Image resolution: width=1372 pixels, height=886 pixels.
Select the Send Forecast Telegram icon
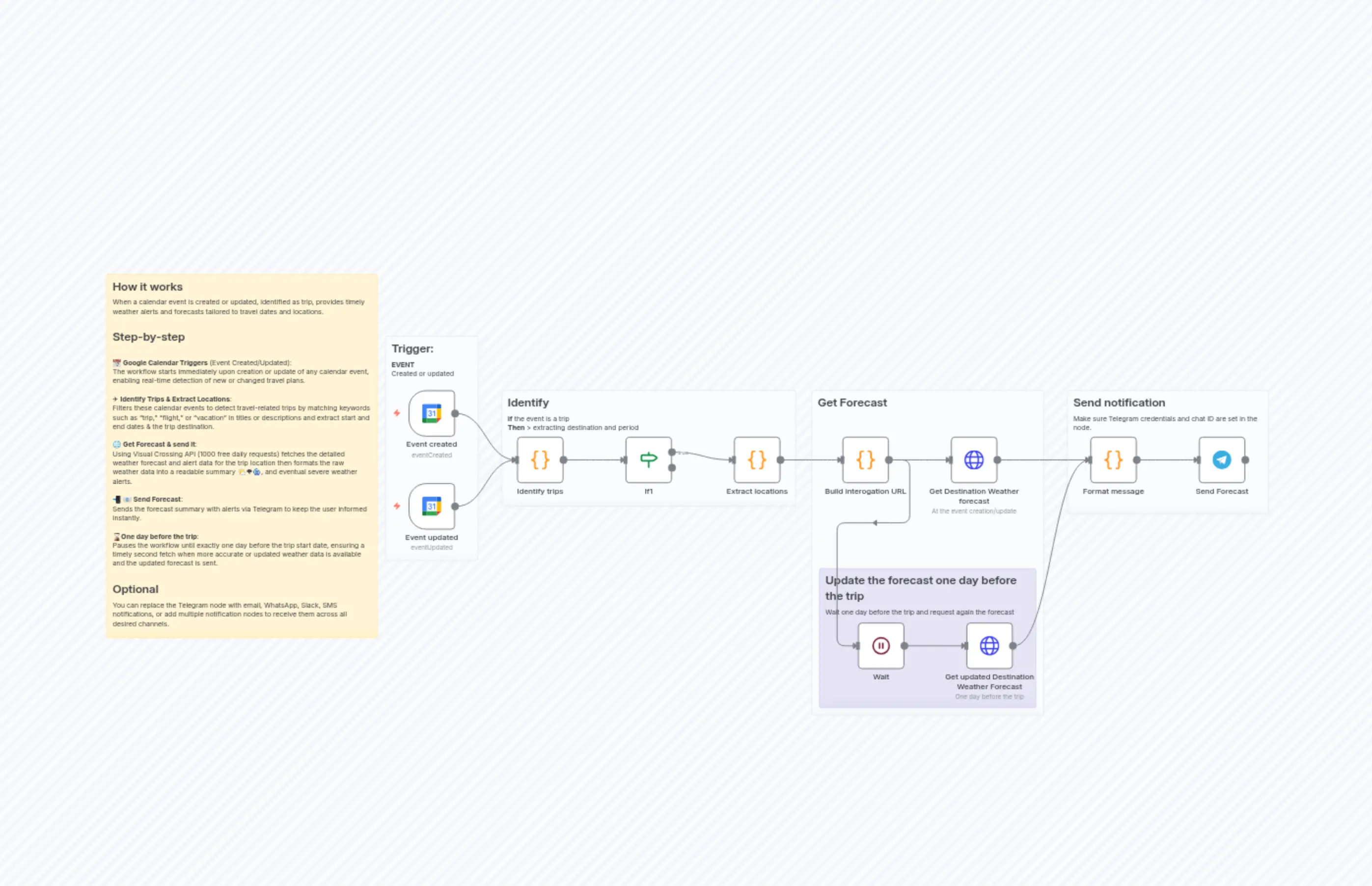point(1221,459)
